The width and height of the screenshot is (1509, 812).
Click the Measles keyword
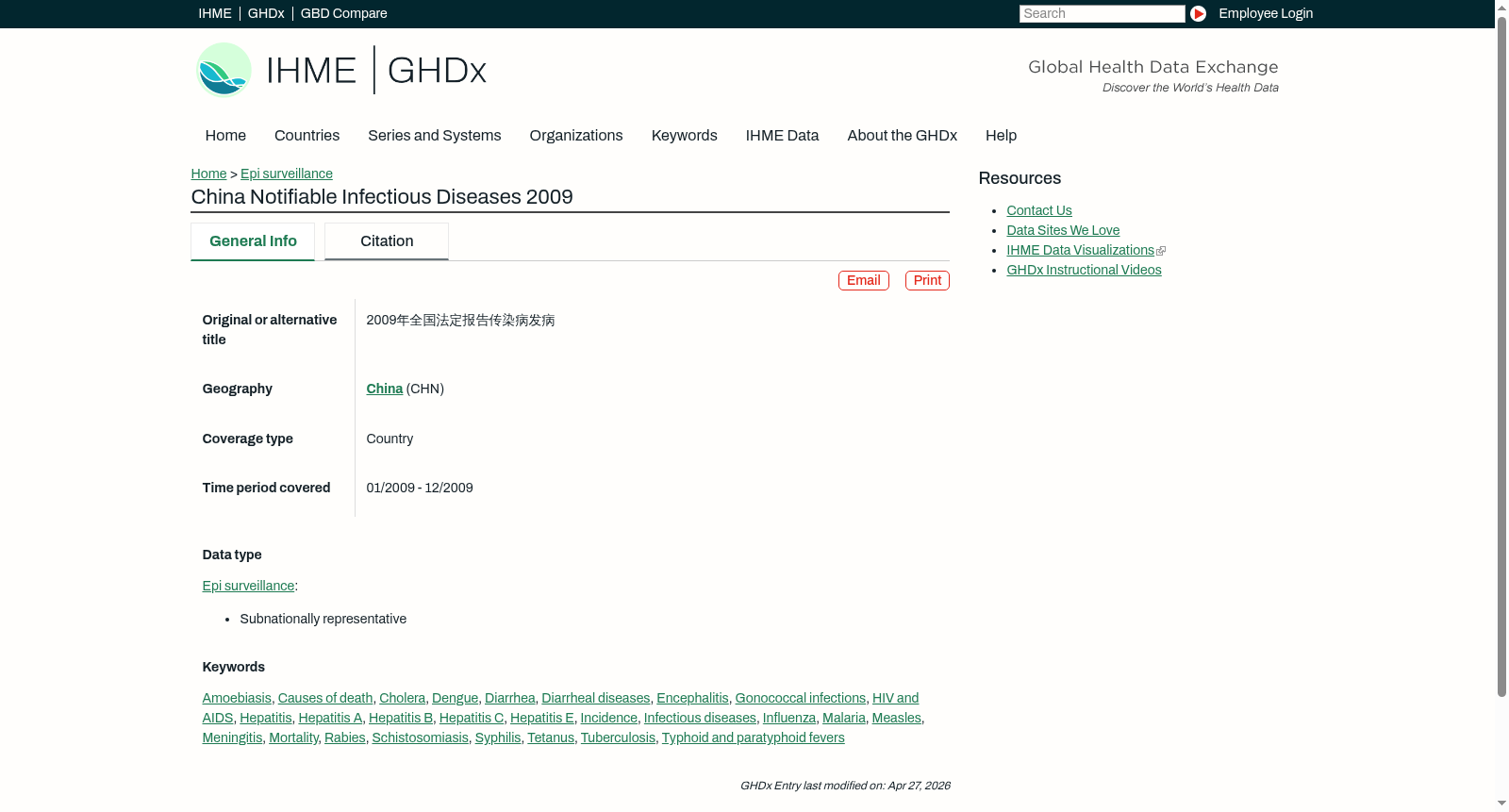(896, 718)
